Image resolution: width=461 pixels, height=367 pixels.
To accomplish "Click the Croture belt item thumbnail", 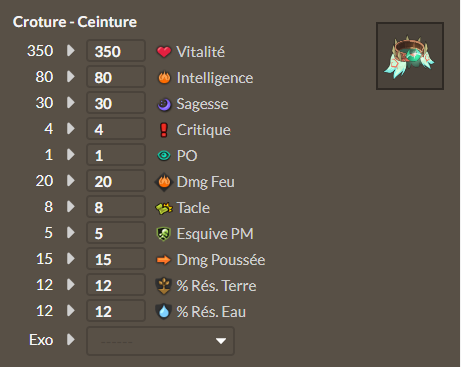I will 410,56.
